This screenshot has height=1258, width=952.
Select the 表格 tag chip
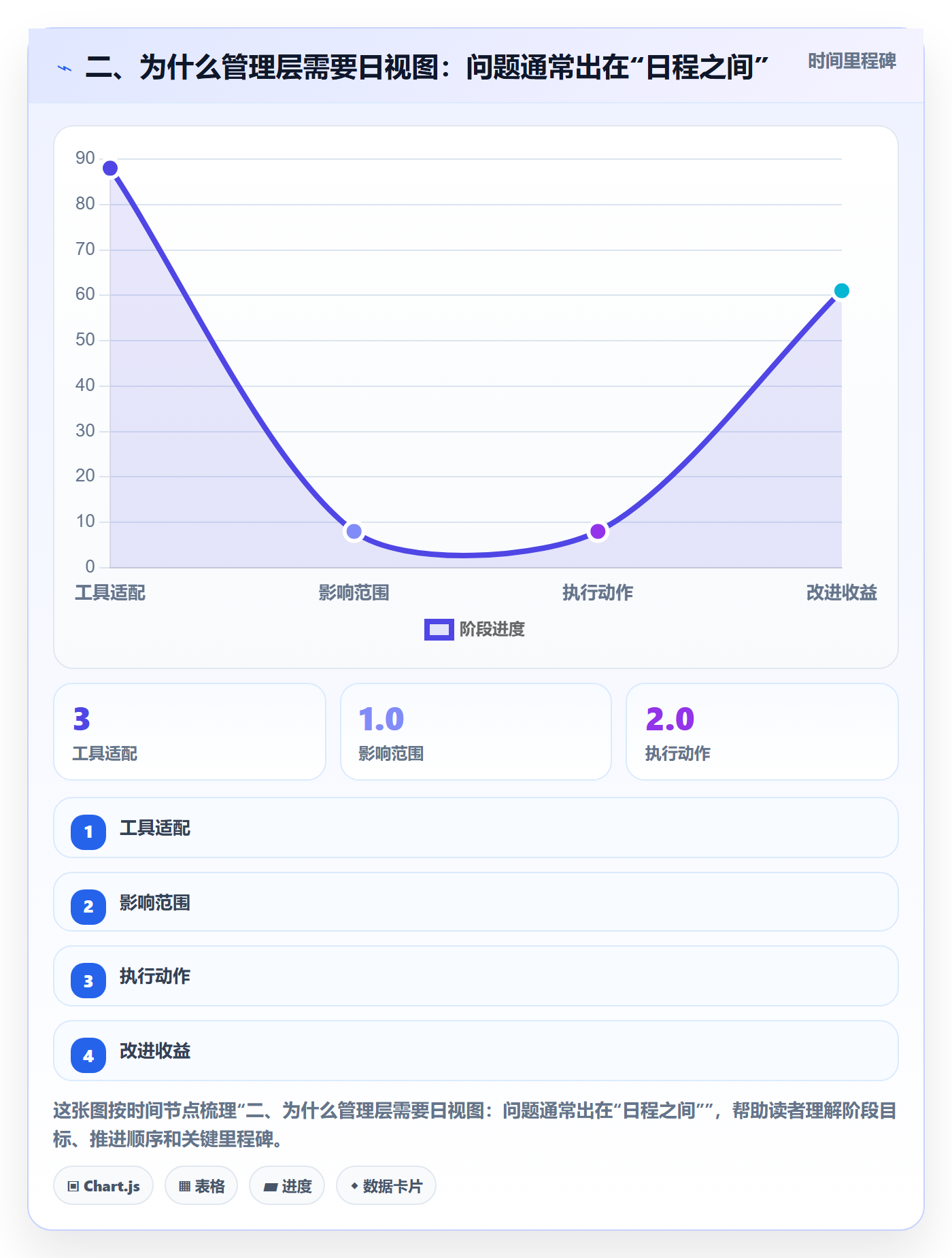point(201,1186)
